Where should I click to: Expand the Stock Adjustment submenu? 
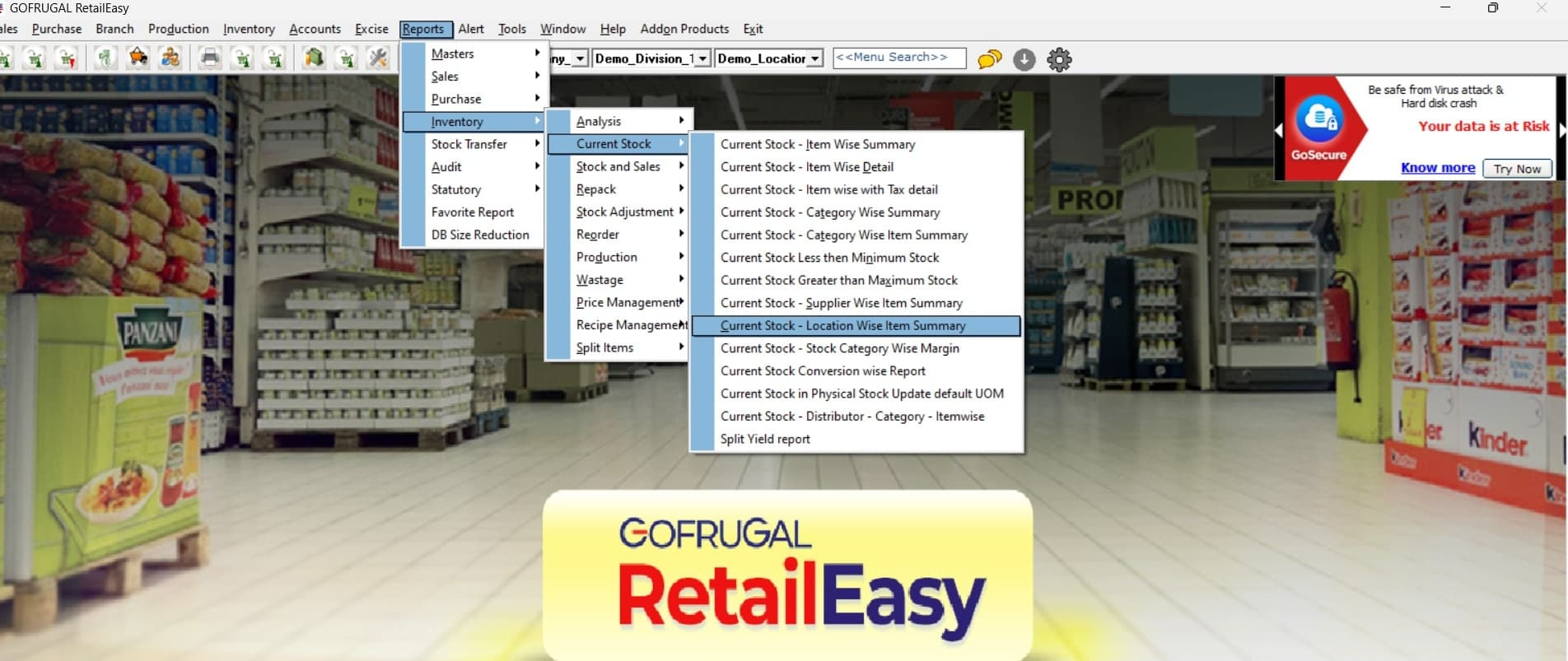618,212
